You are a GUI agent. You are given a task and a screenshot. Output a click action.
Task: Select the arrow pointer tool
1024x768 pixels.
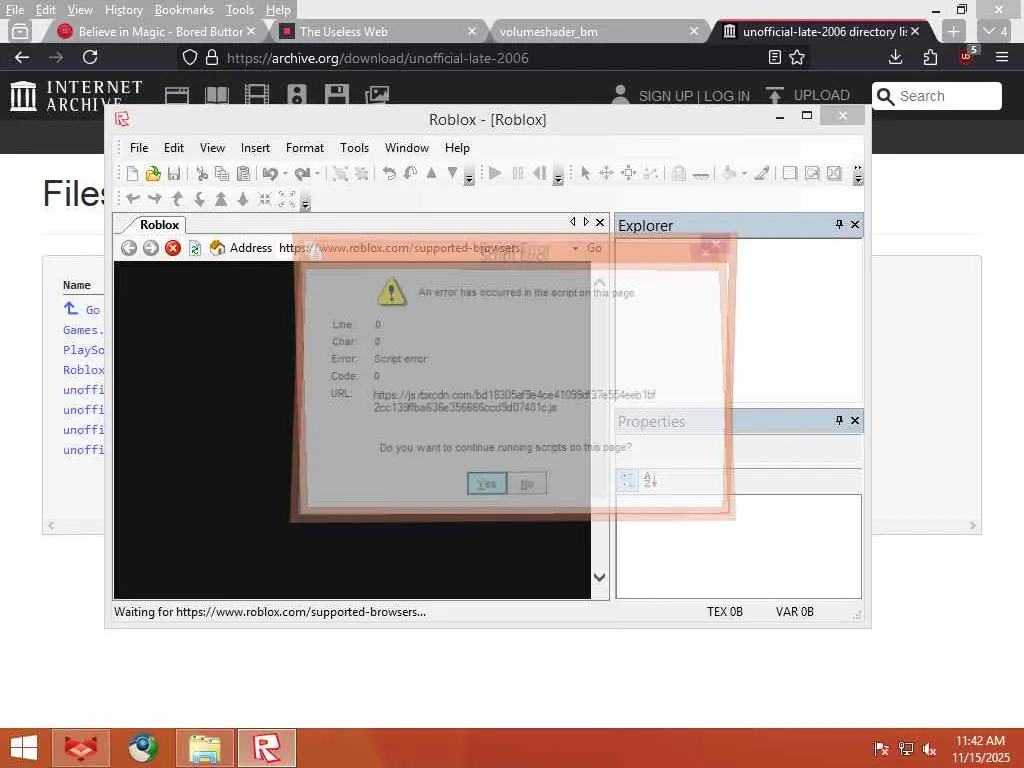click(x=585, y=173)
